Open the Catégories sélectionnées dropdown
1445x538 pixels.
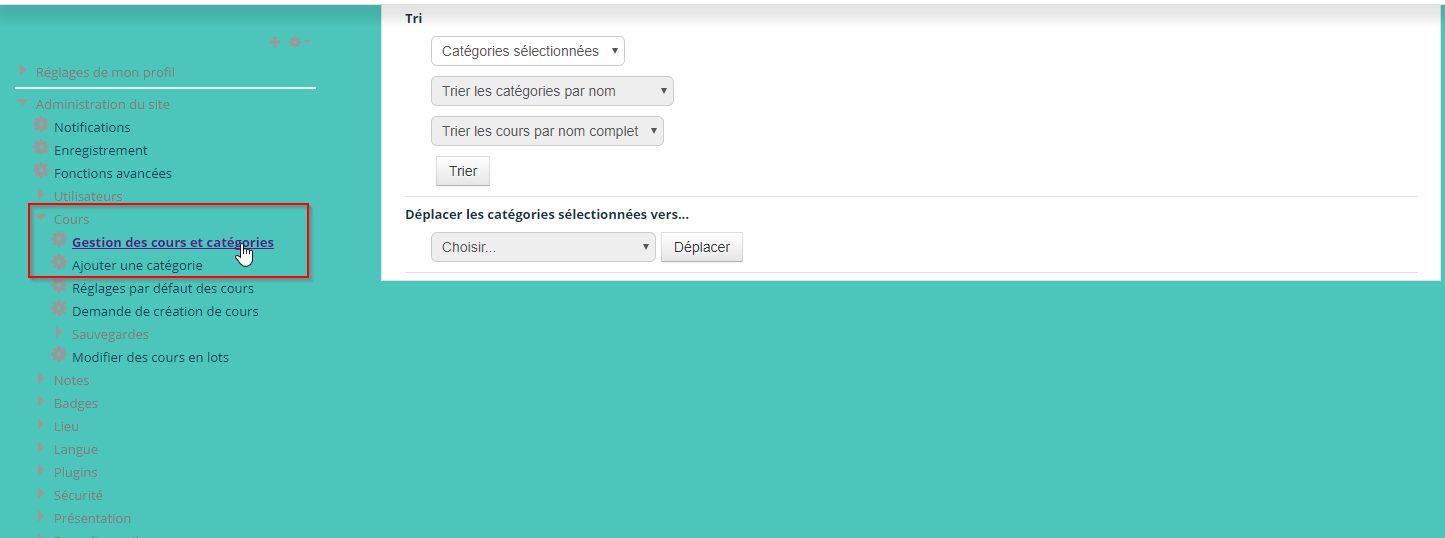(x=527, y=51)
